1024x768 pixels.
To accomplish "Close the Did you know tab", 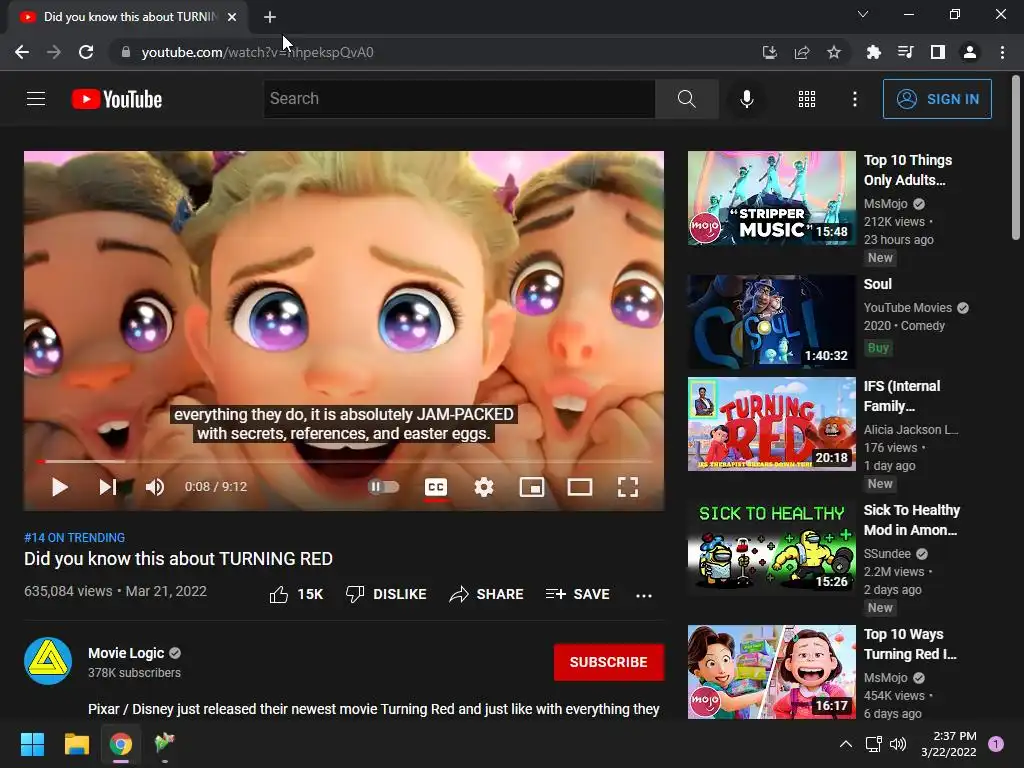I will [x=232, y=17].
